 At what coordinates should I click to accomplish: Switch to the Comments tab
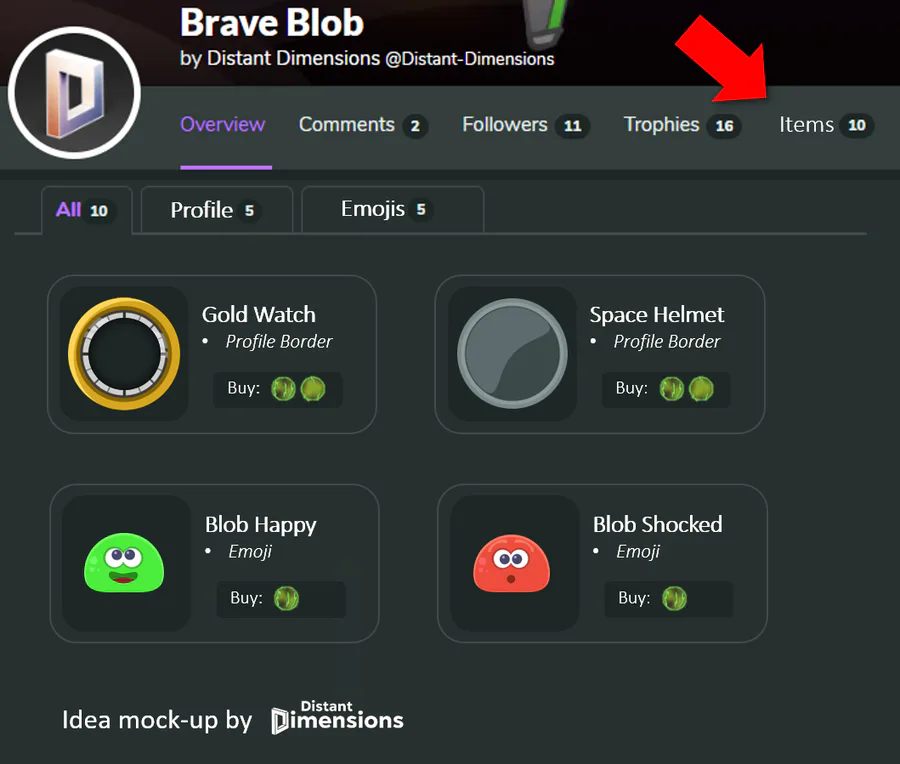[x=363, y=125]
